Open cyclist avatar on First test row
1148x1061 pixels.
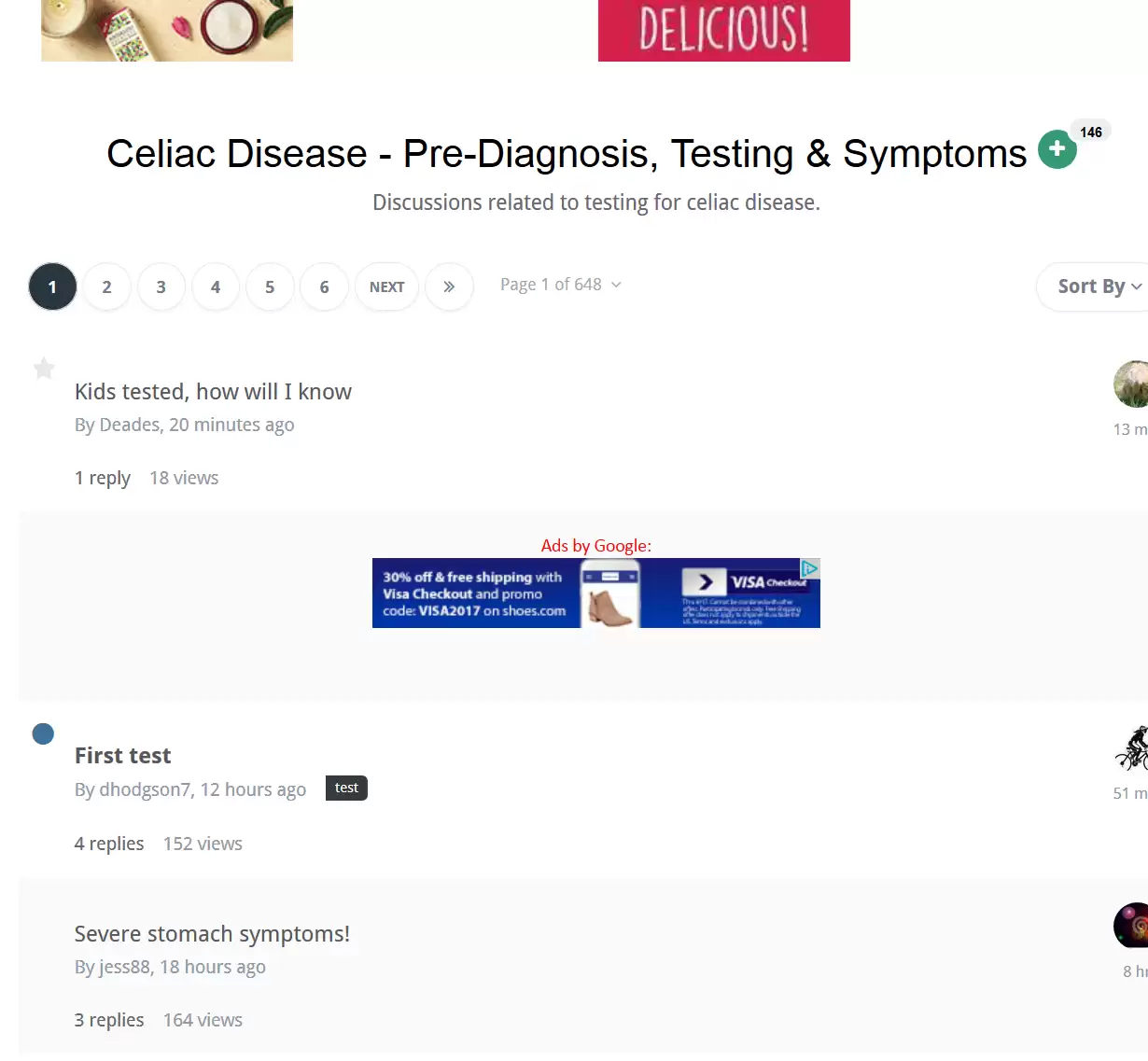pos(1133,747)
